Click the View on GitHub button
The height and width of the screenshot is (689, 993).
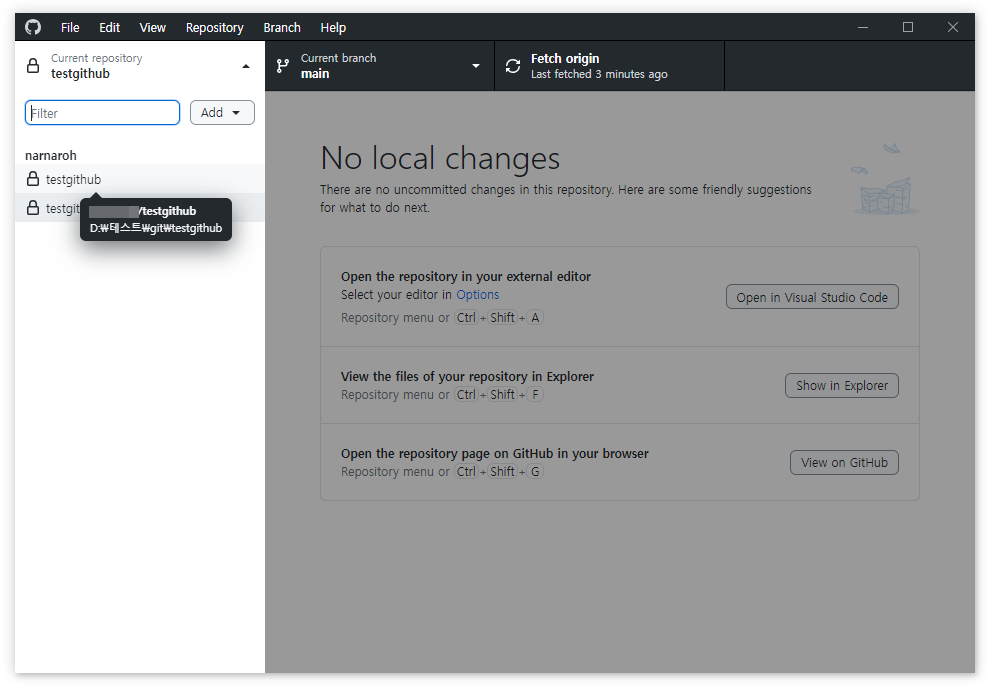click(x=844, y=463)
